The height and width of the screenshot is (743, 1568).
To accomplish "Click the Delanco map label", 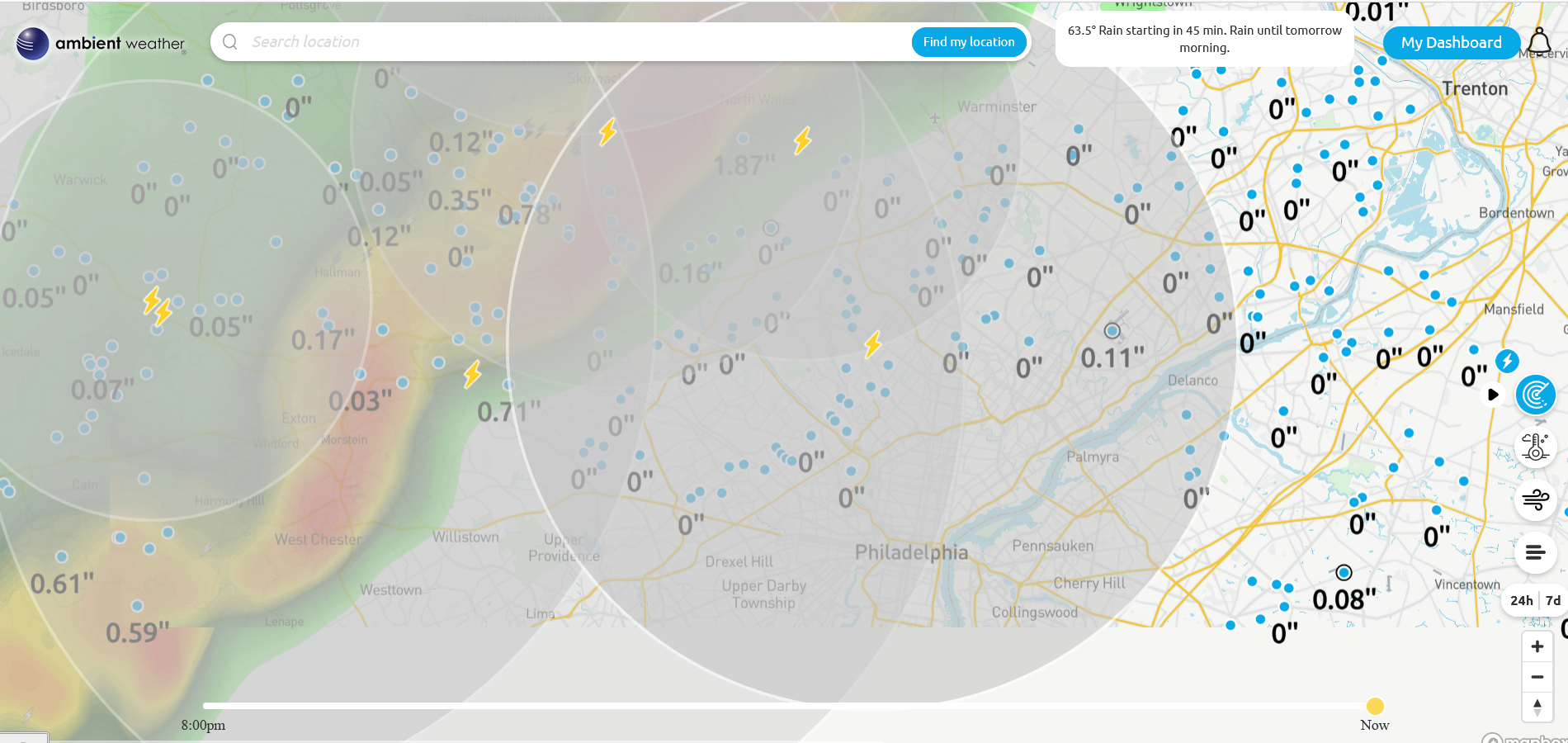I will (x=1193, y=380).
